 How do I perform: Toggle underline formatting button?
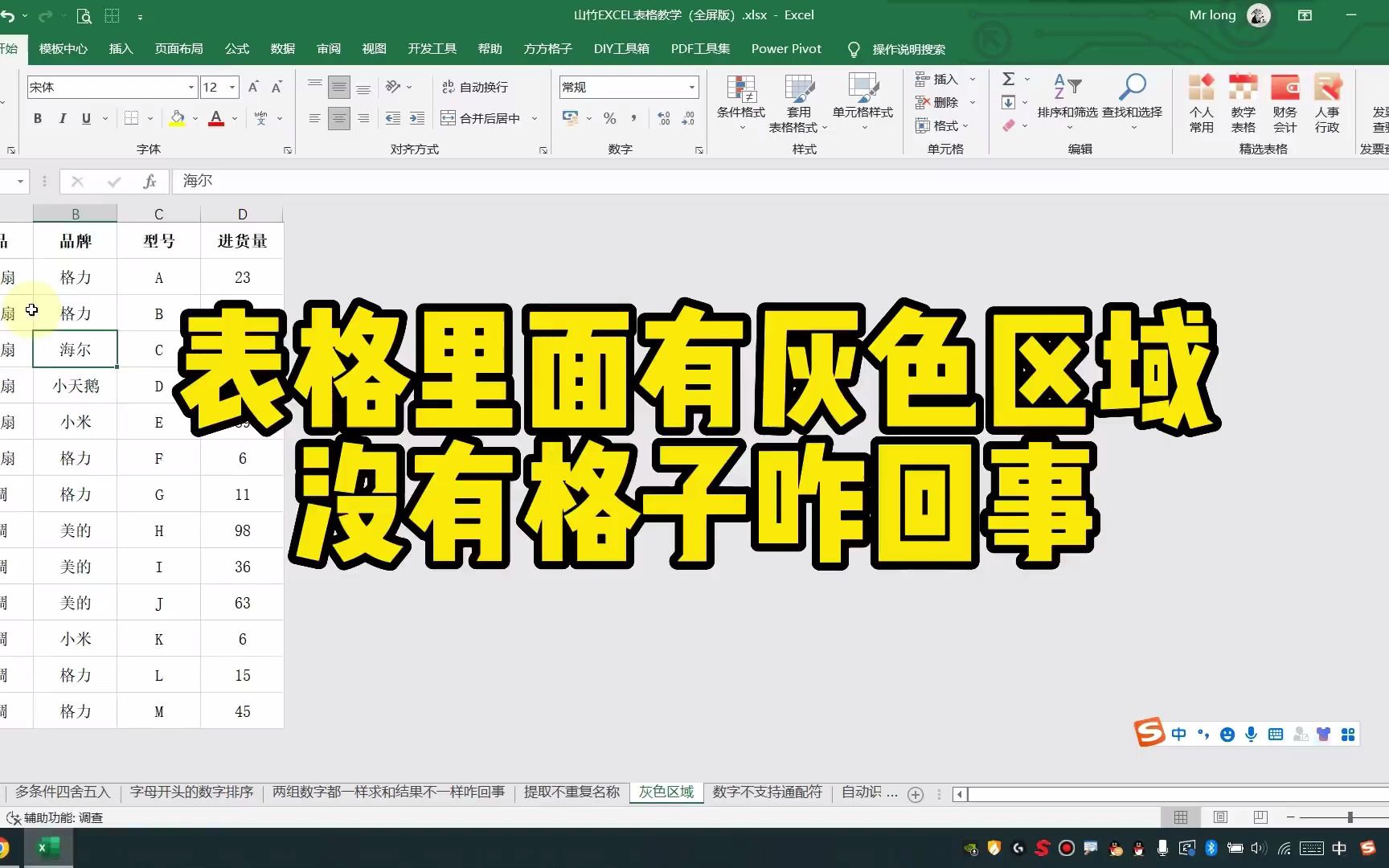86,118
